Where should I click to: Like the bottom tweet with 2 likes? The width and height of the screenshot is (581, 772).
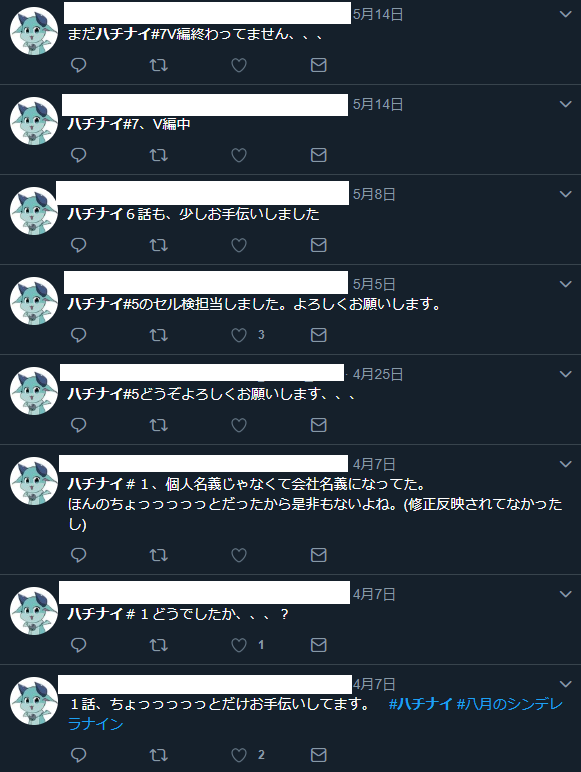(239, 755)
